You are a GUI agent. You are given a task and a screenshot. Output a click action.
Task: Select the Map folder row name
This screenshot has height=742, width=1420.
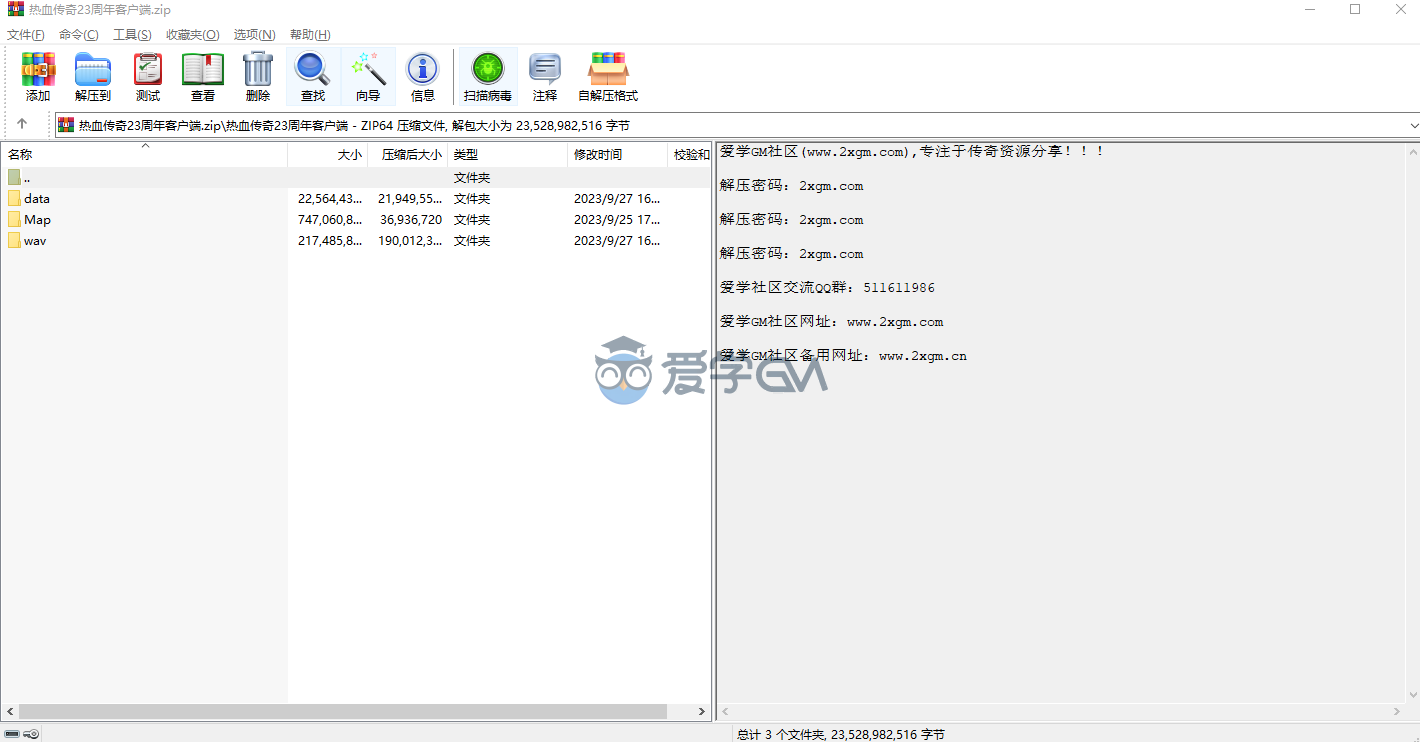37,219
